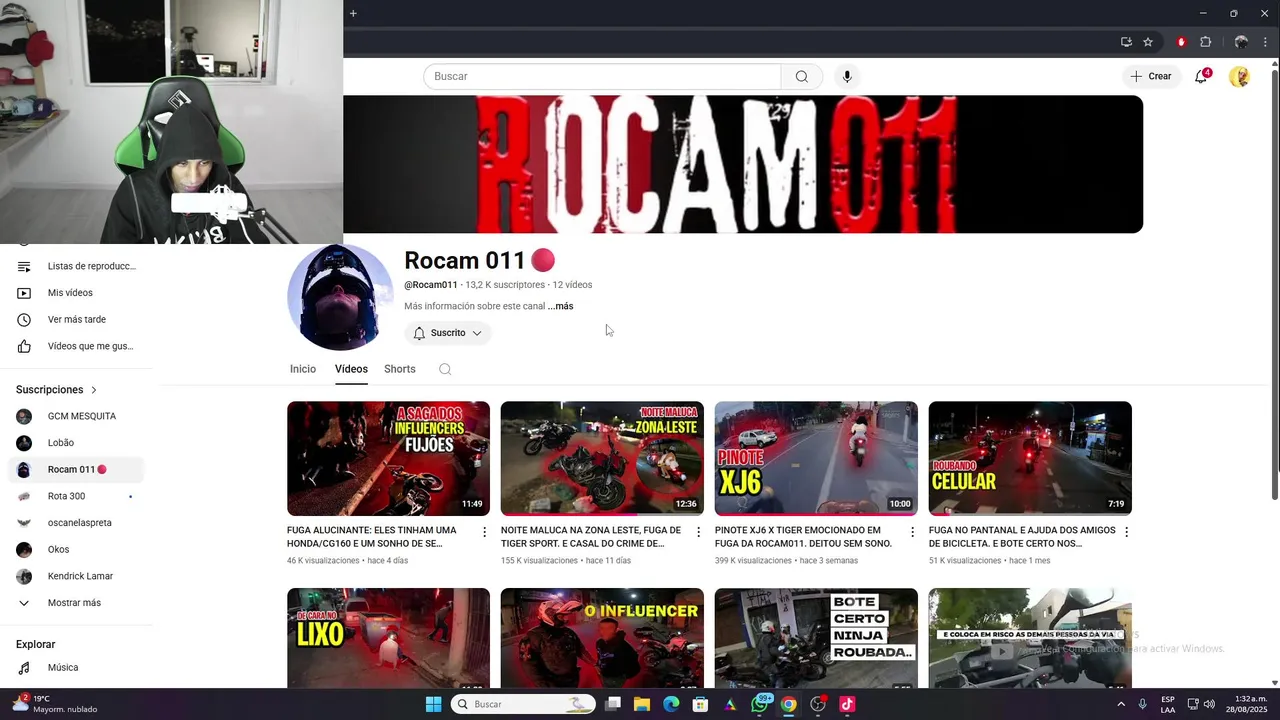Open the red ad-blocker extension
Viewport: 1280px width, 720px height.
click(1181, 42)
